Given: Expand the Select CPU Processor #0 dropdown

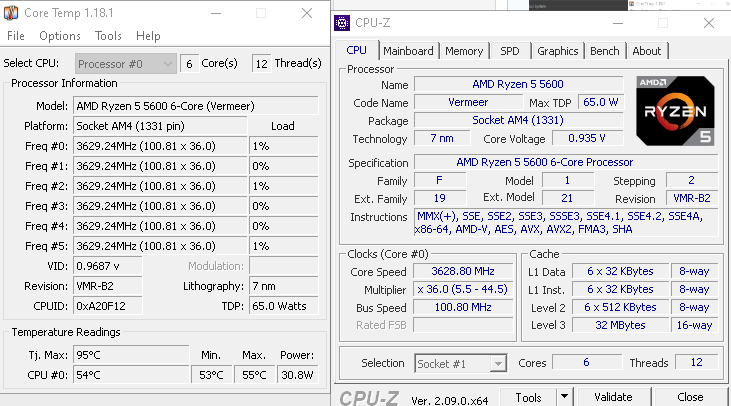Looking at the screenshot, I should [125, 64].
